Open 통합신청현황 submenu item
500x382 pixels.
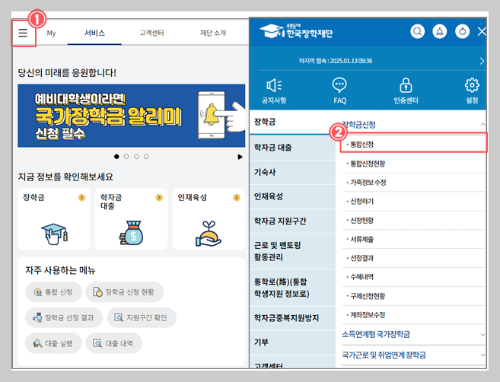point(413,164)
